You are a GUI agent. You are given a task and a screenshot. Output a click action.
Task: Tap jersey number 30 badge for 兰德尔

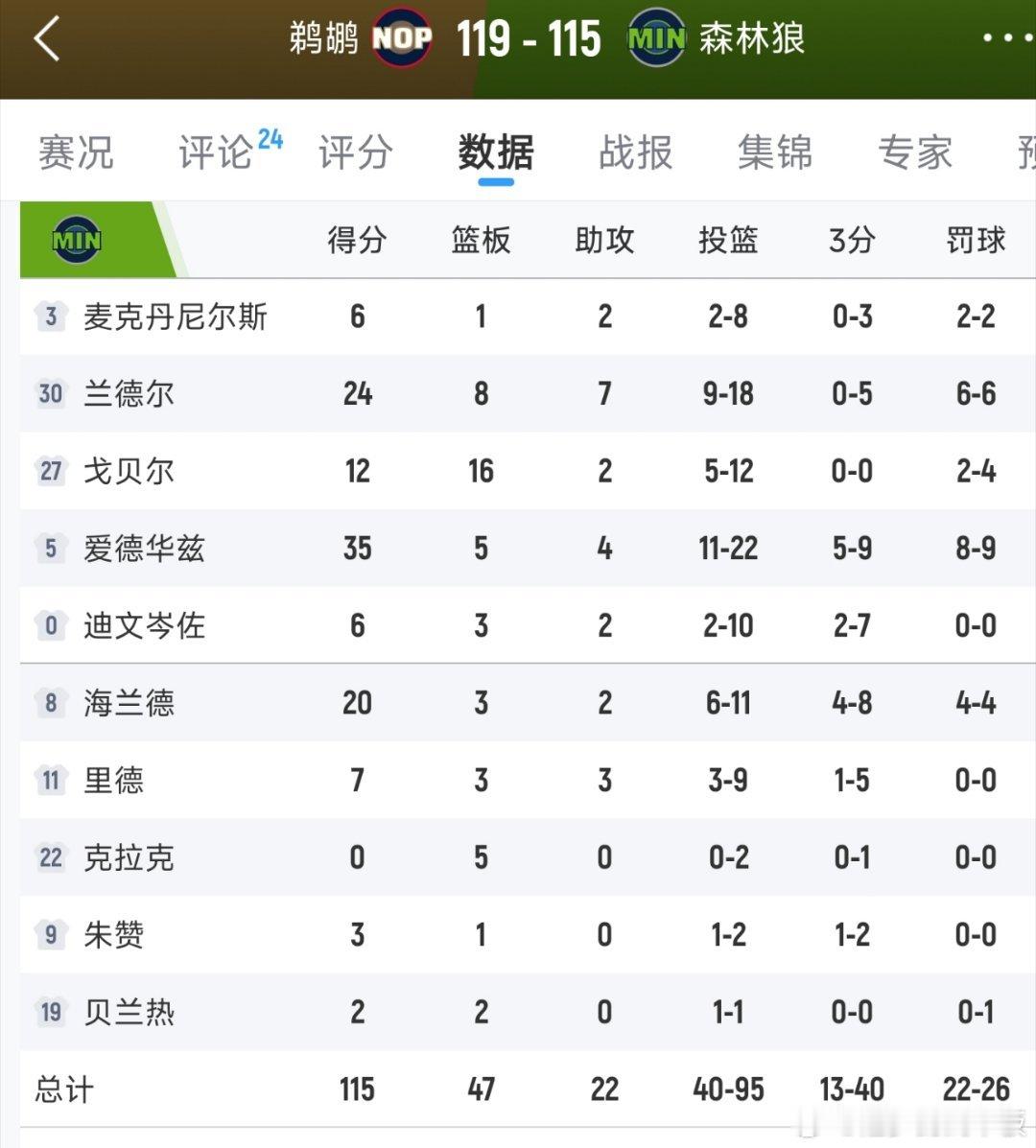coord(51,394)
